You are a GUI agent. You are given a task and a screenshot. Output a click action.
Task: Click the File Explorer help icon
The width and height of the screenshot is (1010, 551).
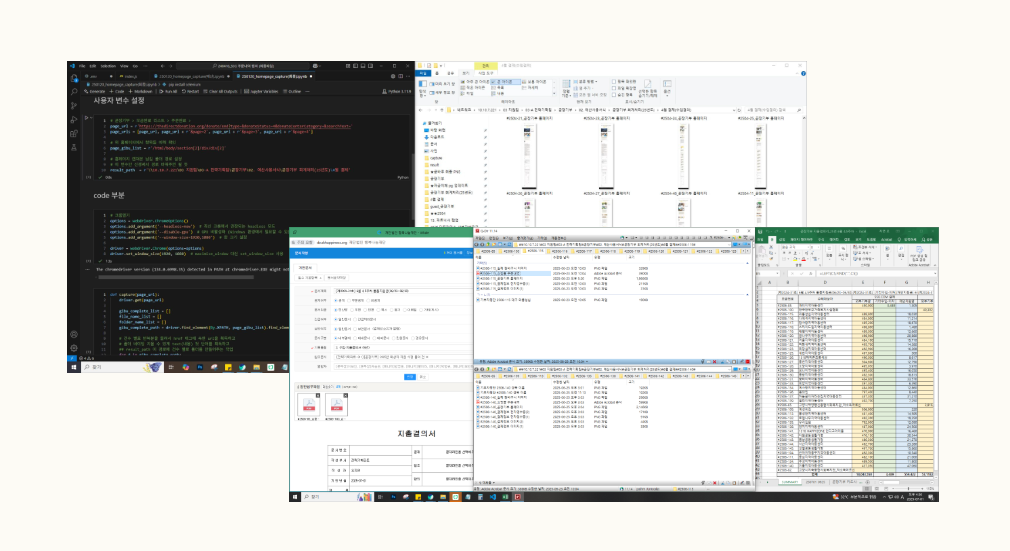click(803, 73)
